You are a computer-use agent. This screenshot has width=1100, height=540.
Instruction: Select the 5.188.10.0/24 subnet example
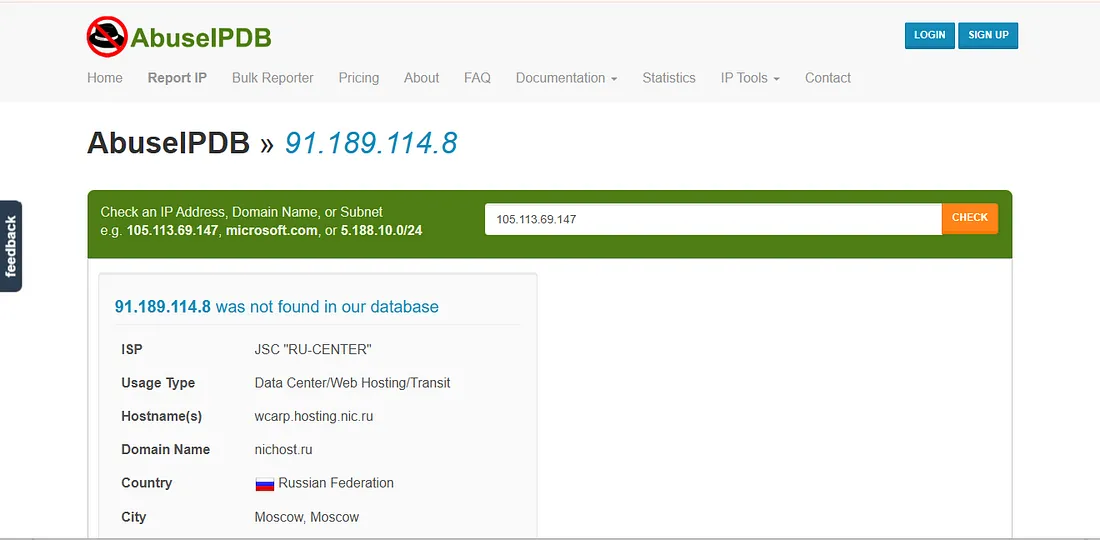(382, 230)
